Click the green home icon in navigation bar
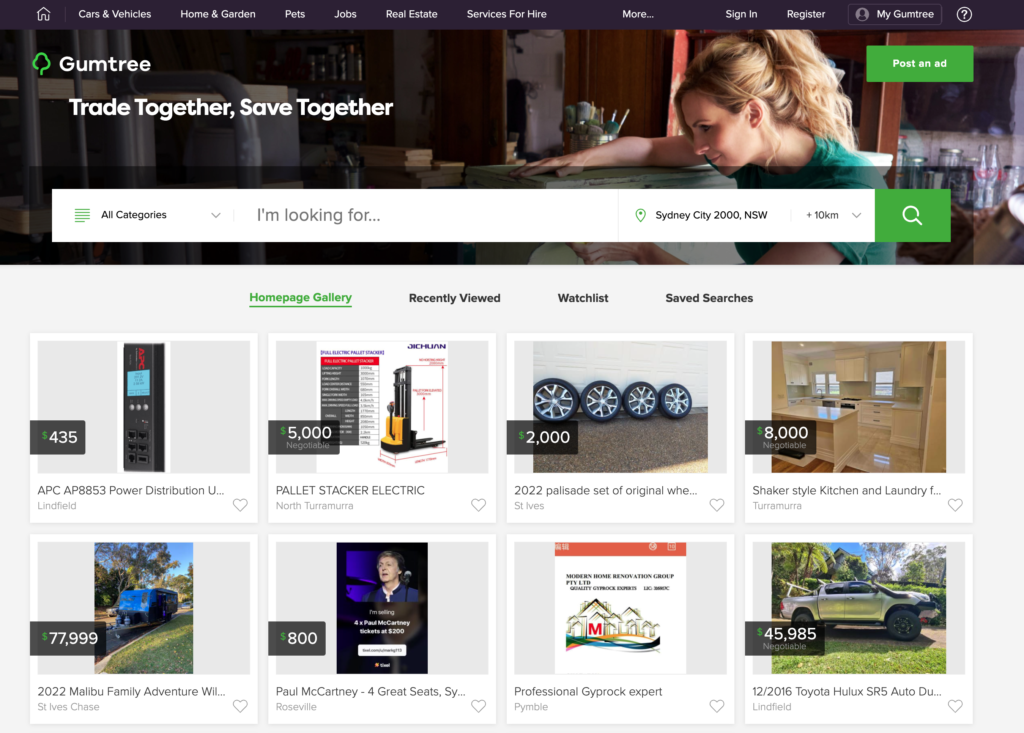Image resolution: width=1024 pixels, height=733 pixels. (42, 14)
